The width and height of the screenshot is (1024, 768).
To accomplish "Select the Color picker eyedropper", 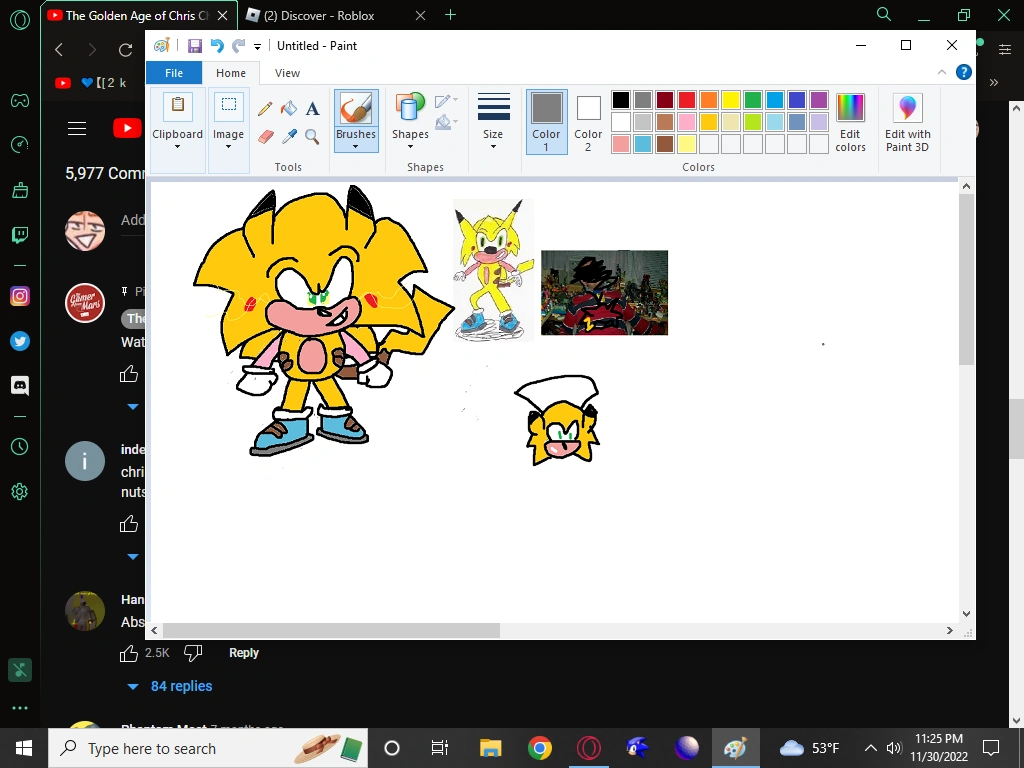I will click(289, 136).
